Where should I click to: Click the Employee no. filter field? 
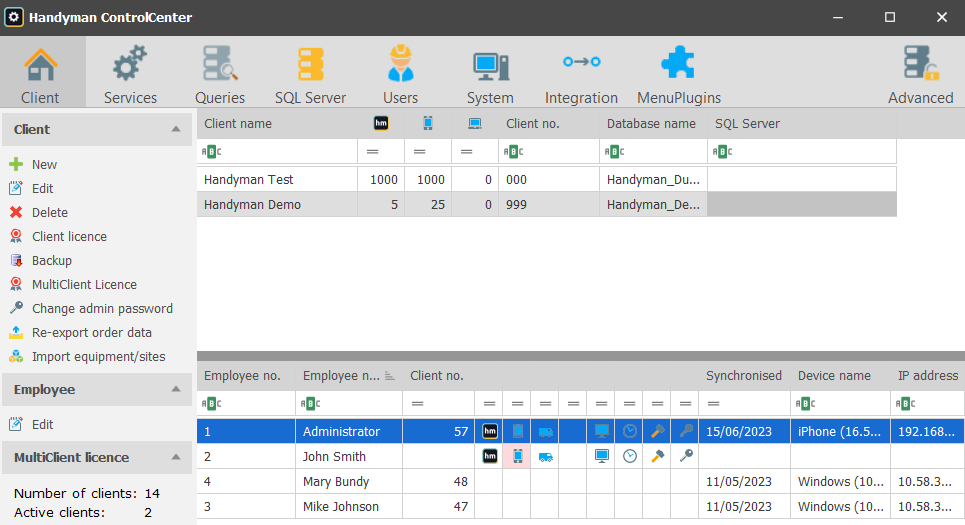pyautogui.click(x=246, y=404)
